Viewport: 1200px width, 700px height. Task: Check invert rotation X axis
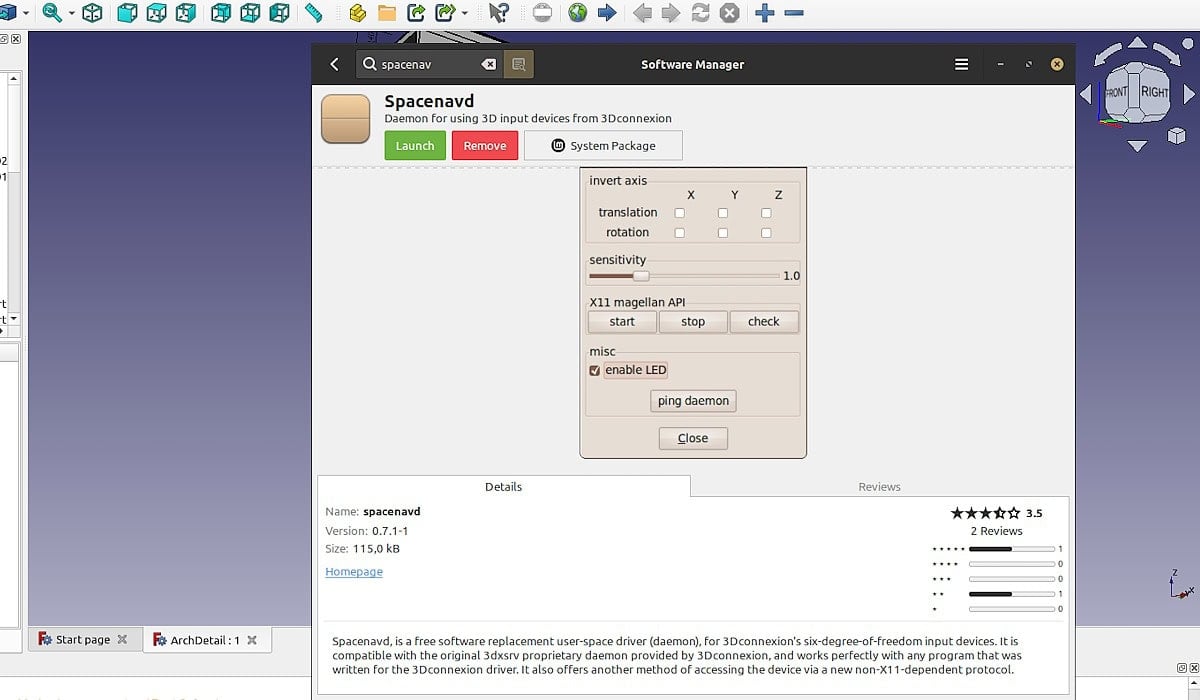click(680, 233)
